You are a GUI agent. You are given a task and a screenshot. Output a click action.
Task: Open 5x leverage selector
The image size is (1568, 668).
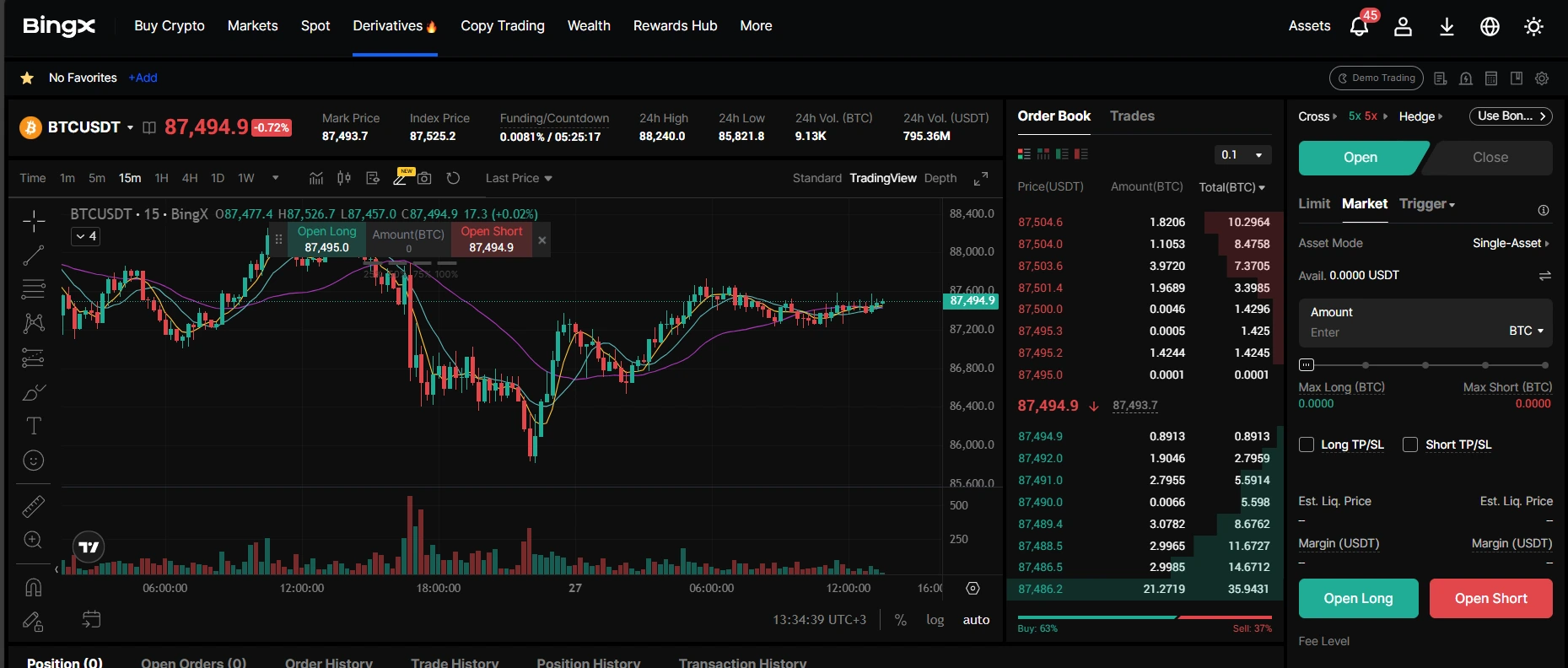1367,116
